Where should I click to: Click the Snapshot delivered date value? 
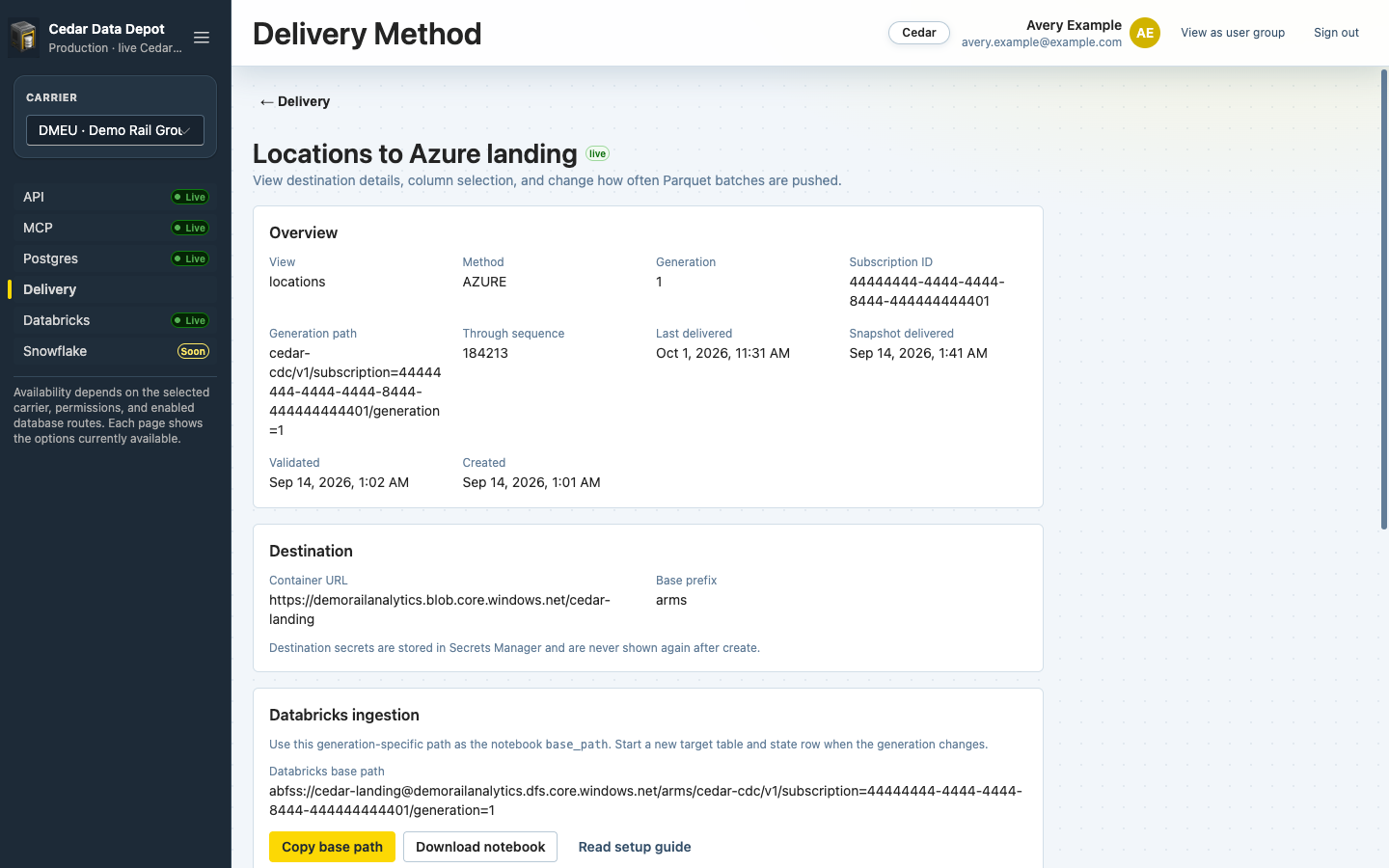point(918,353)
